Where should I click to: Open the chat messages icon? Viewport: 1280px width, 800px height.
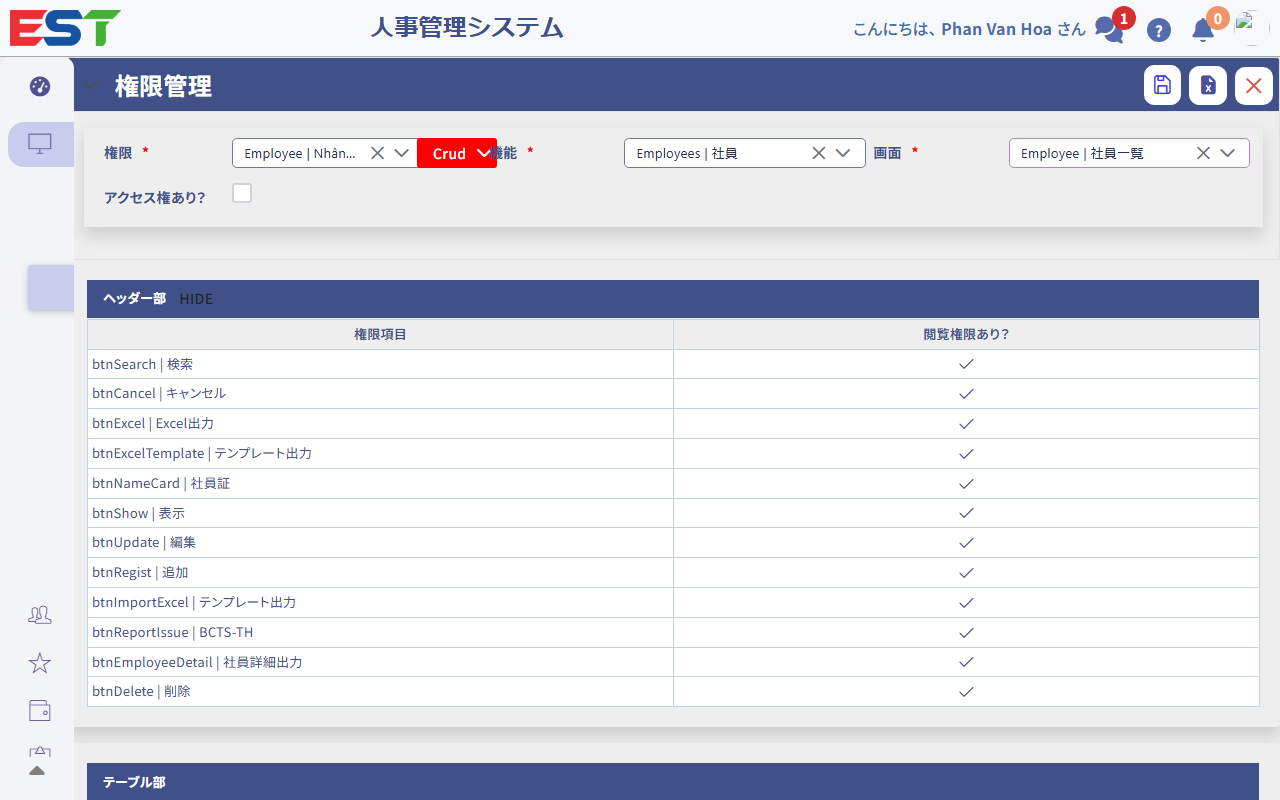coord(1109,29)
